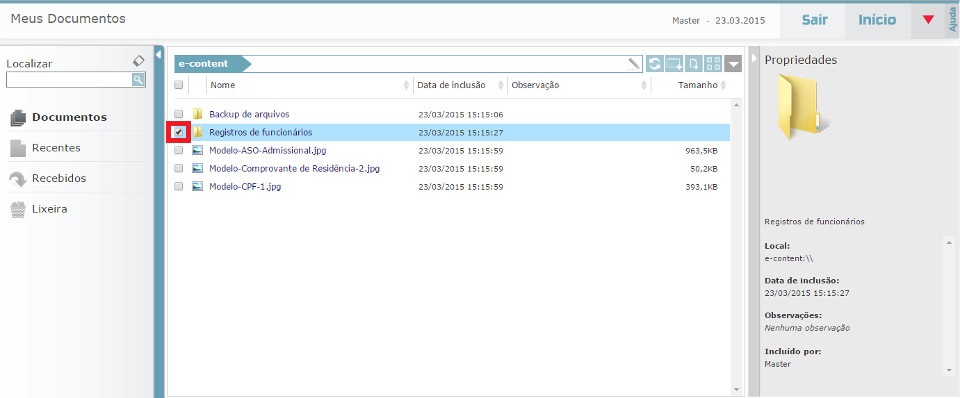Image resolution: width=960 pixels, height=398 pixels.
Task: Click the Lixeira trash bin icon
Action: click(18, 209)
